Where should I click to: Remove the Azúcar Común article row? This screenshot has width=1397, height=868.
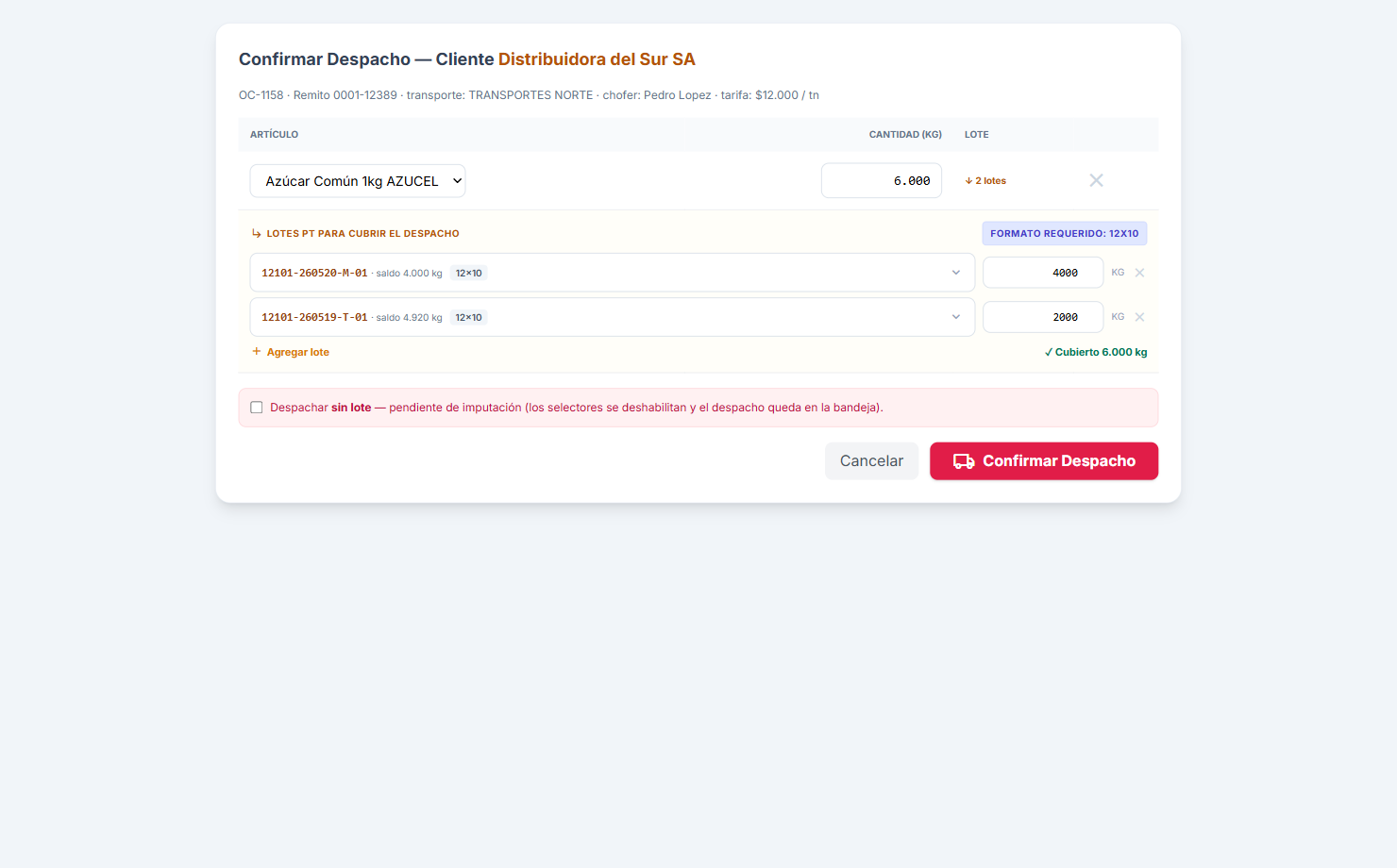tap(1096, 180)
